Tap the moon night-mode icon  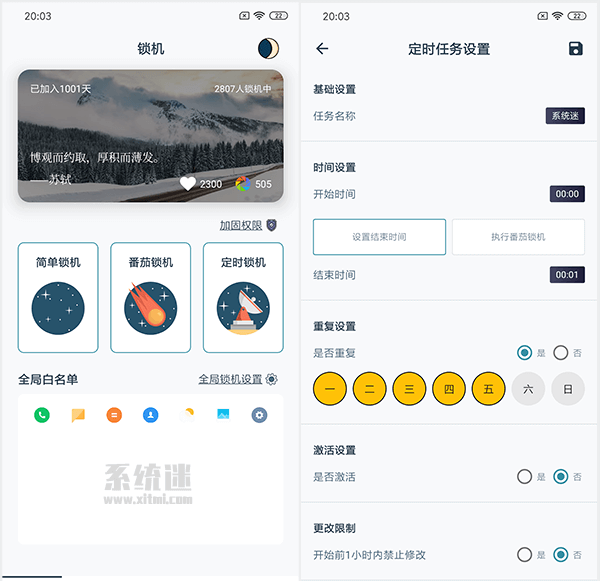click(x=267, y=48)
